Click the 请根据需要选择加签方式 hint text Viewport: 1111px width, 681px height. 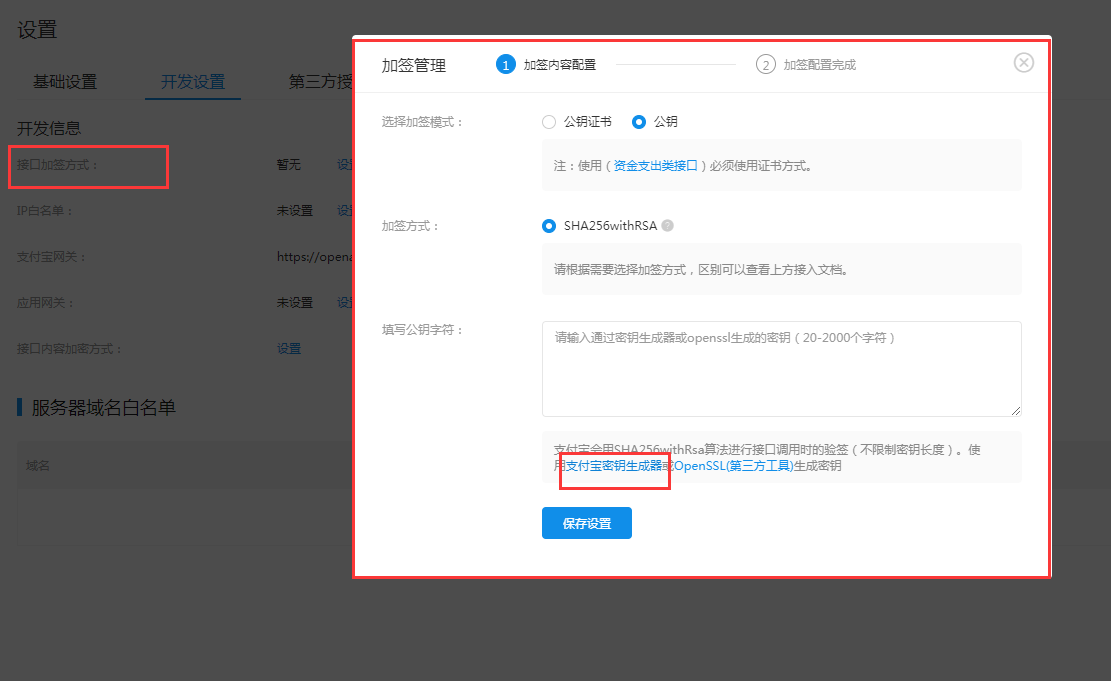click(x=701, y=269)
